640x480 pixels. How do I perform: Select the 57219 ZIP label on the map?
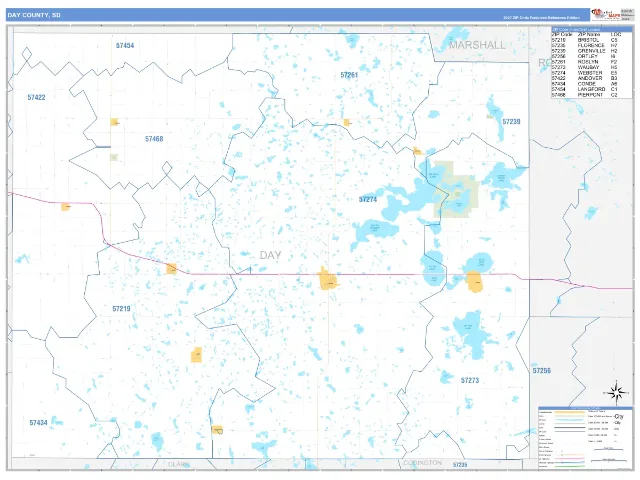coord(121,309)
